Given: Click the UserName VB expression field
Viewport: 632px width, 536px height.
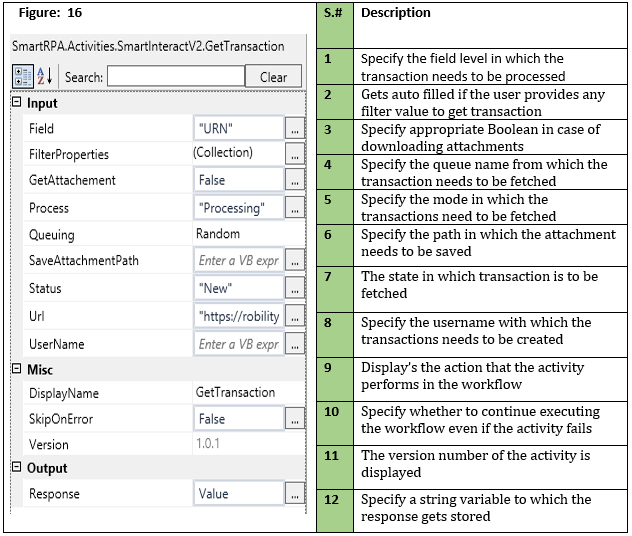Looking at the screenshot, I should tap(239, 344).
